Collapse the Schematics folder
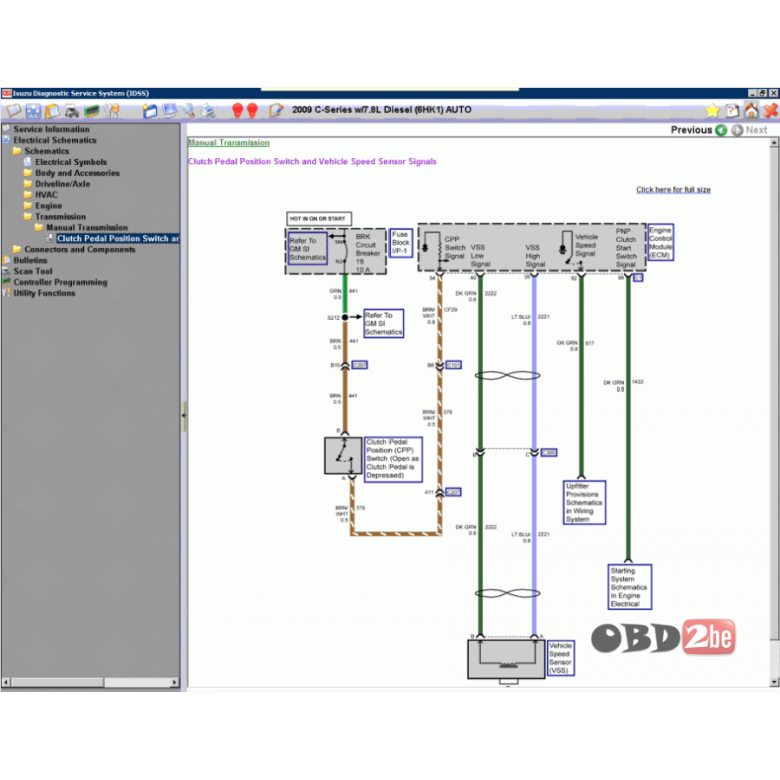This screenshot has width=780, height=780. [17, 151]
